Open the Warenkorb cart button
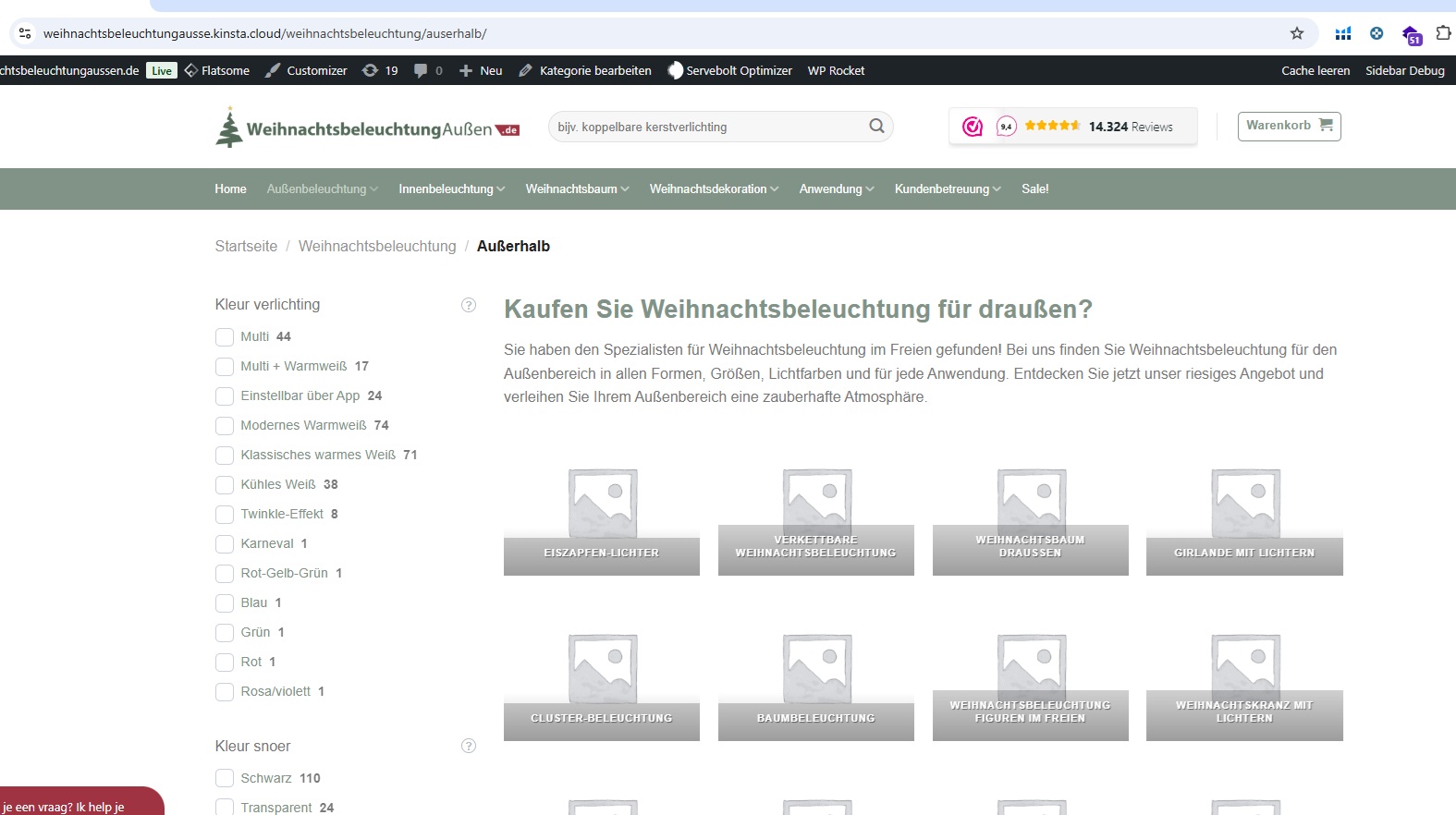Image resolution: width=1456 pixels, height=815 pixels. tap(1289, 126)
